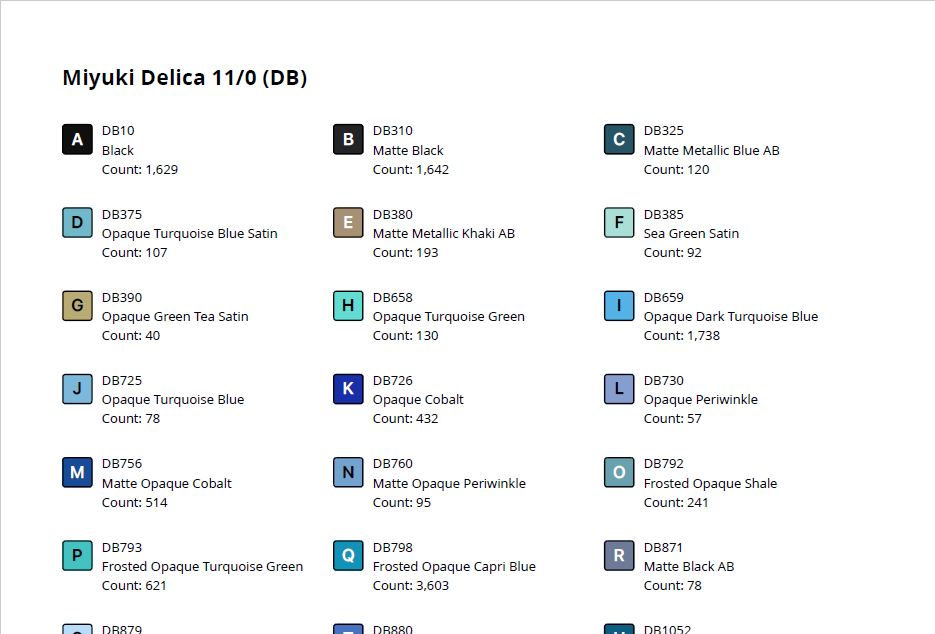The height and width of the screenshot is (634, 935).
Task: Pick the periwinkle swatch labeled L
Action: tap(619, 389)
